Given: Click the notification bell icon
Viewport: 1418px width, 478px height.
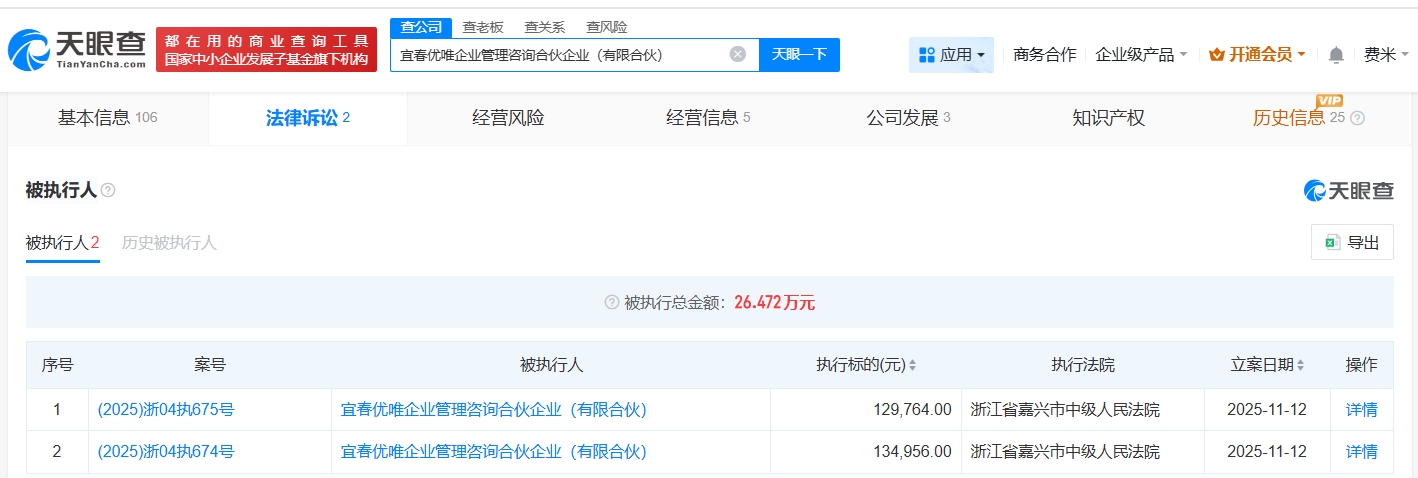Looking at the screenshot, I should (1336, 55).
